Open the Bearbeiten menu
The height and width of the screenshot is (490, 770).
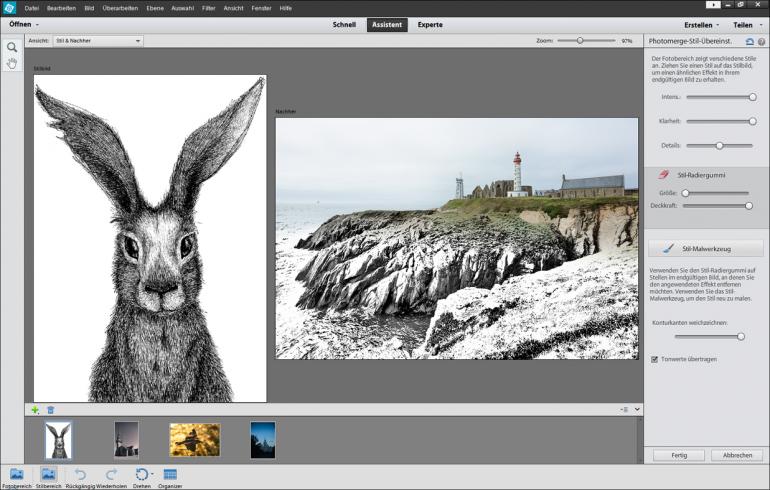(61, 8)
